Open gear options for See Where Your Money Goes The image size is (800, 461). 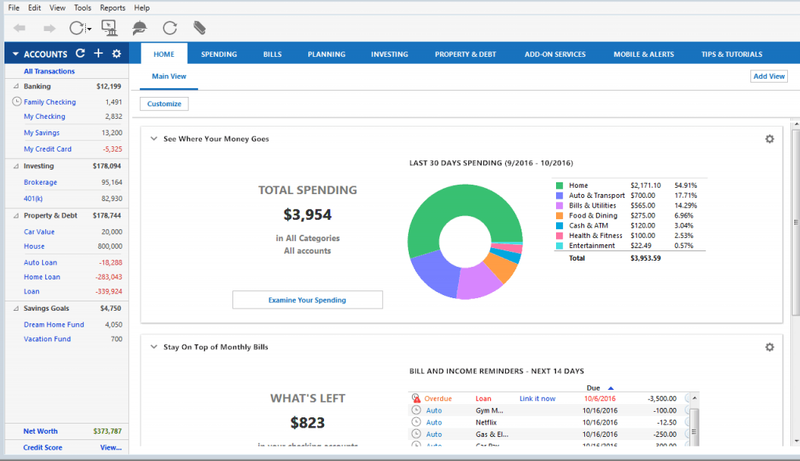(x=769, y=139)
